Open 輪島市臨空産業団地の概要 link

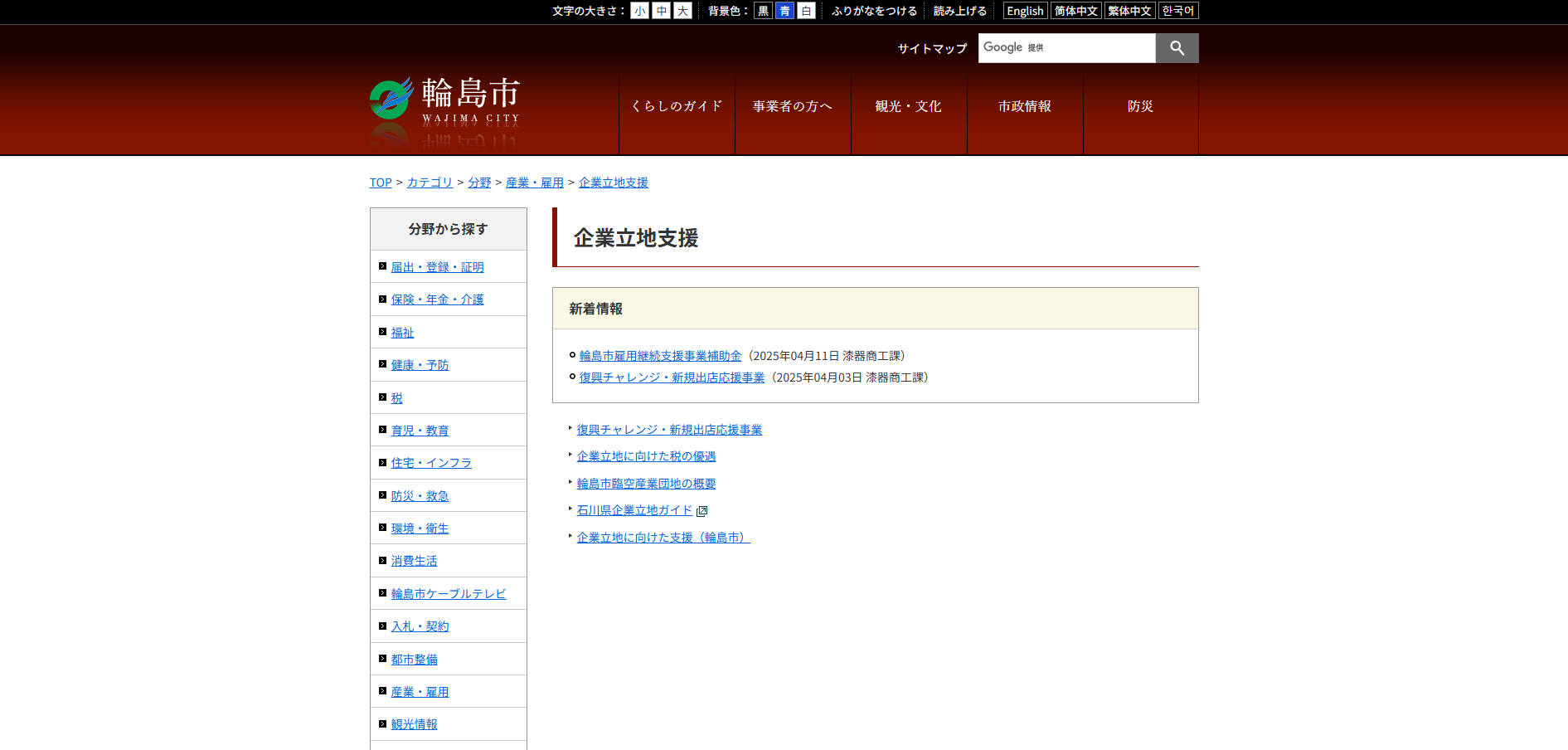pos(646,484)
